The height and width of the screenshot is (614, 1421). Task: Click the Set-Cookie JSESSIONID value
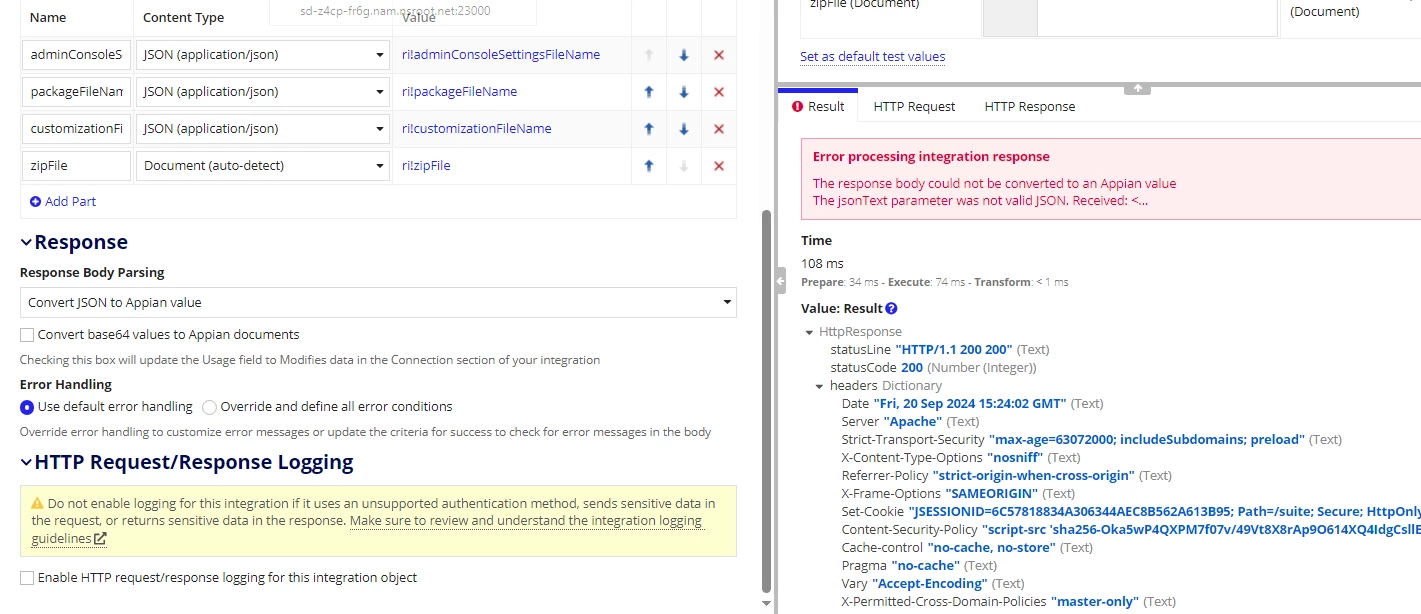1164,512
